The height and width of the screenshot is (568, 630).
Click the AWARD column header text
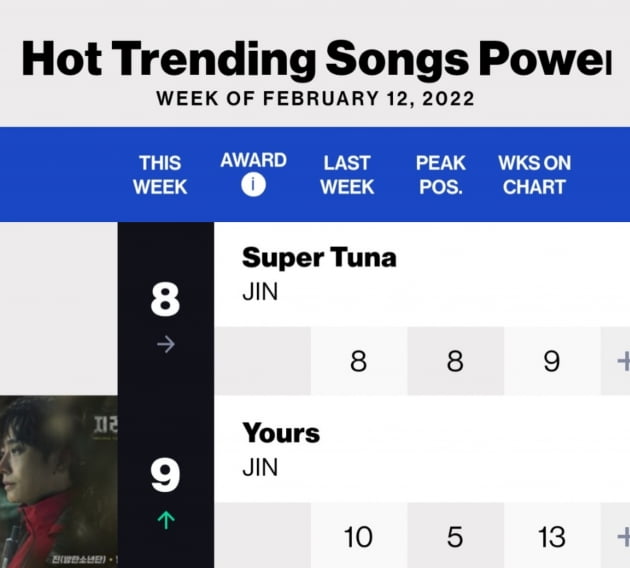point(254,160)
